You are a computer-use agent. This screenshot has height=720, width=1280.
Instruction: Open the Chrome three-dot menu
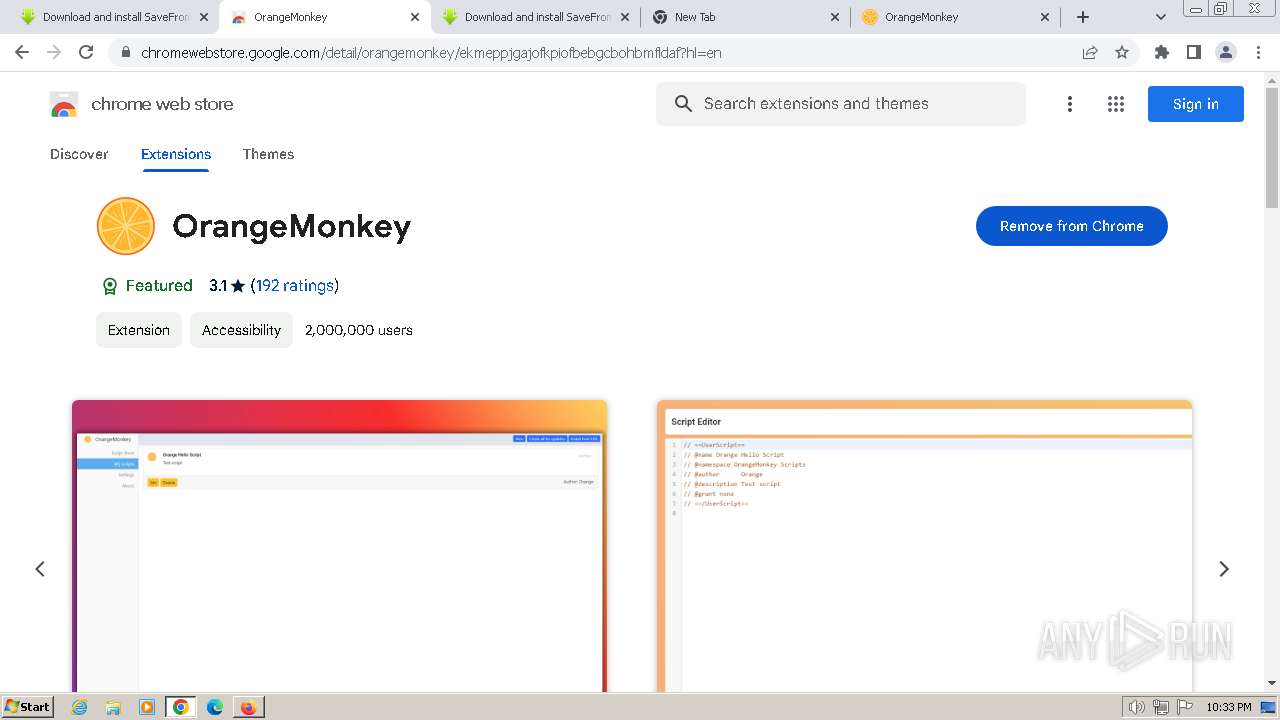[1258, 52]
